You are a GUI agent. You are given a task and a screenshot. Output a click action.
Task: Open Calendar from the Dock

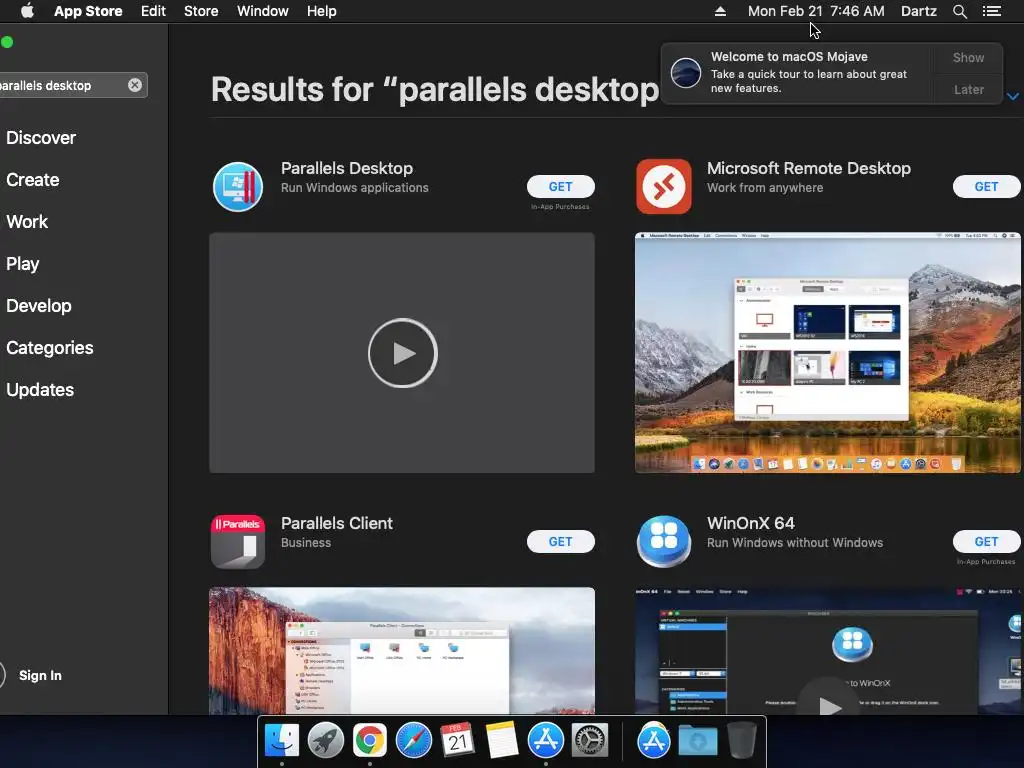coord(458,741)
